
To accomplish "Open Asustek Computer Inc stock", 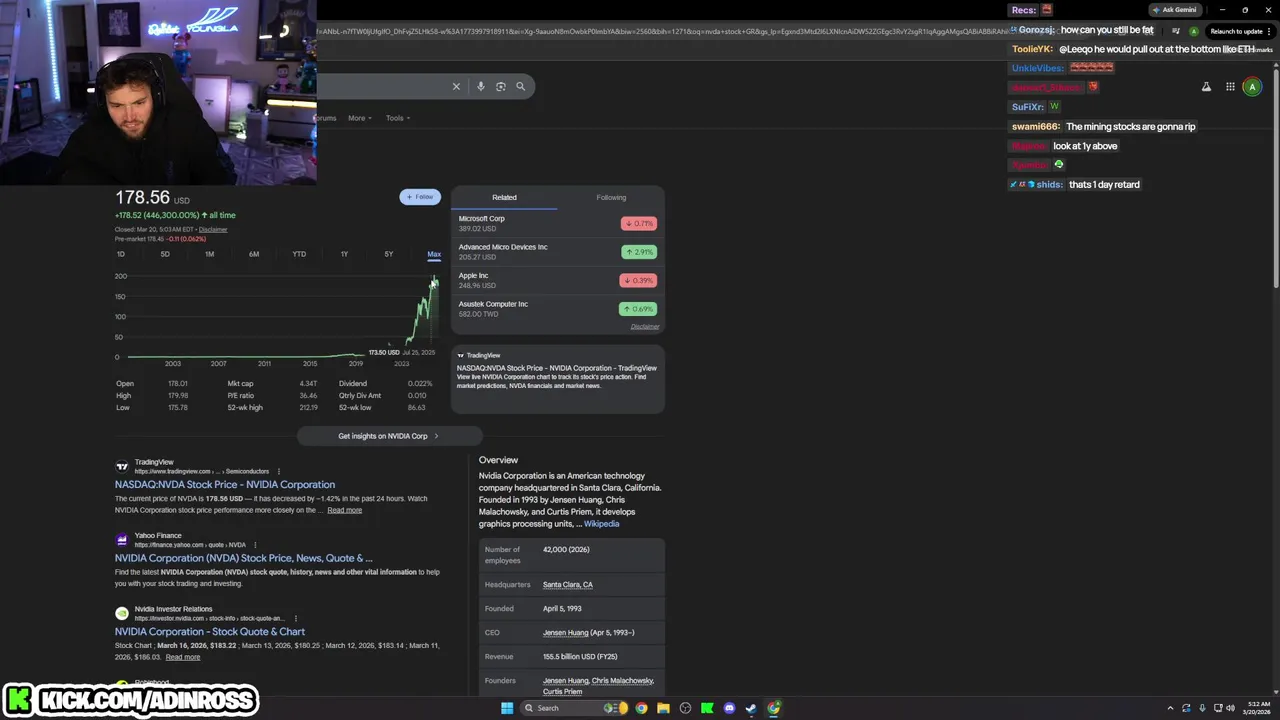I will pos(557,309).
